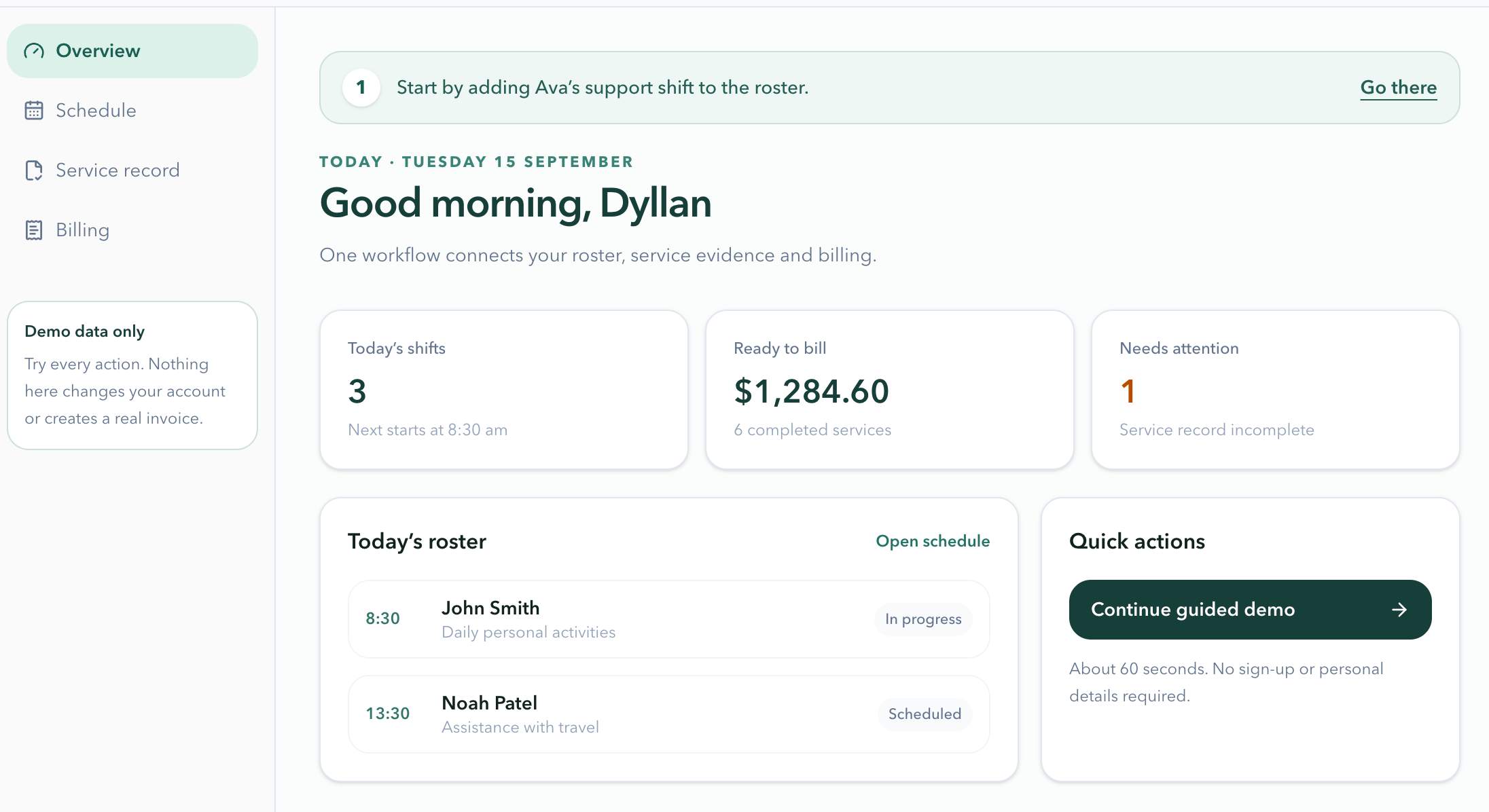The height and width of the screenshot is (812, 1489).
Task: Click Service record incomplete text
Action: tap(1217, 430)
